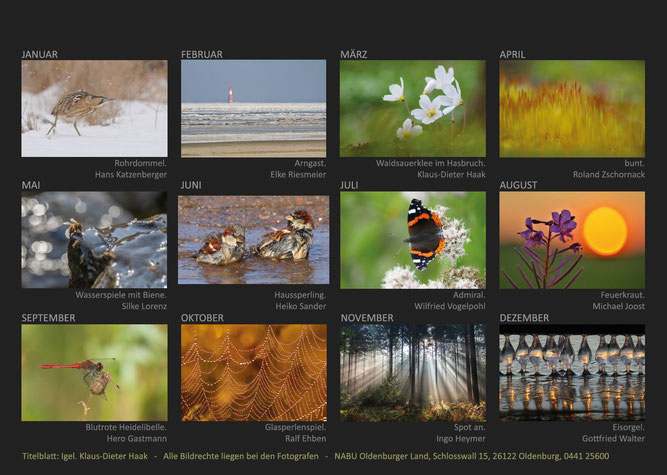Click the AUGUST month heading
The height and width of the screenshot is (475, 667).
coord(518,185)
